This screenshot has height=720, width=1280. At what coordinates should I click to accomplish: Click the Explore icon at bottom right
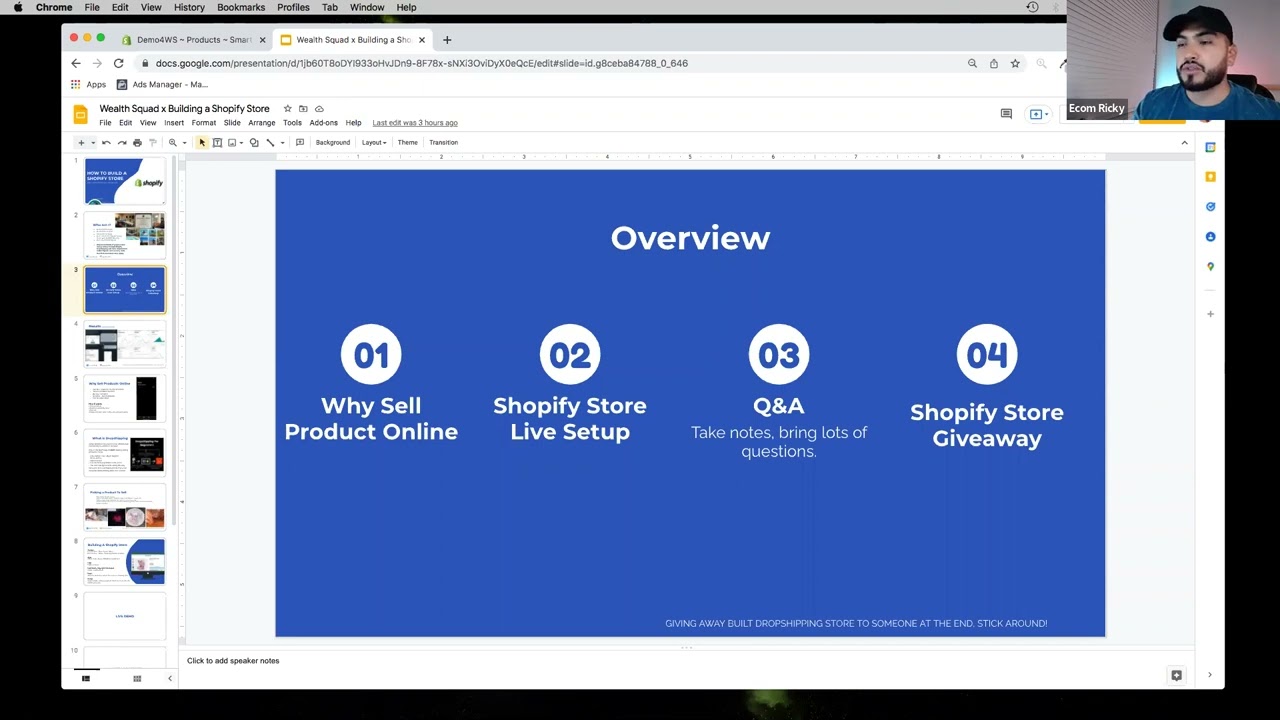point(1176,676)
